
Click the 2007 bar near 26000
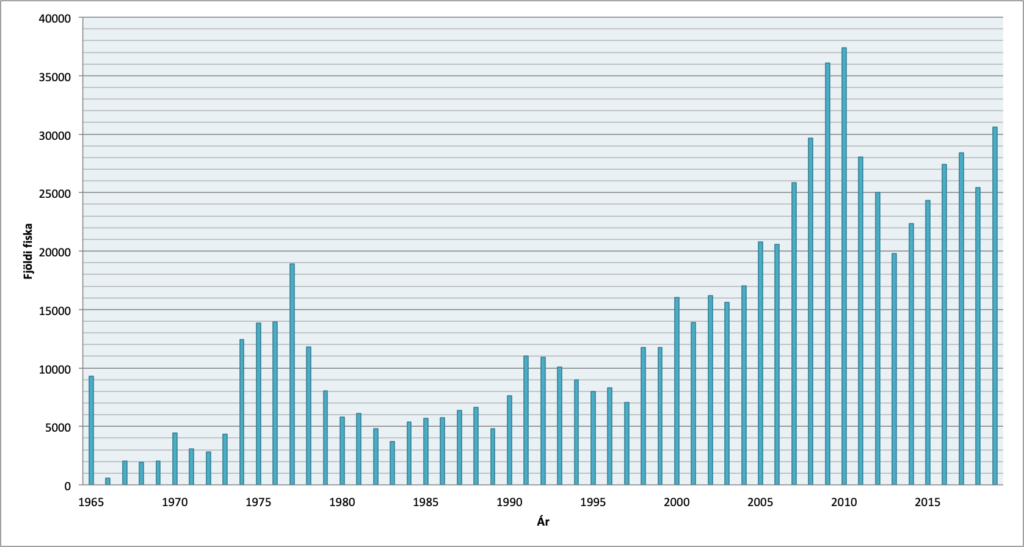[x=794, y=334]
